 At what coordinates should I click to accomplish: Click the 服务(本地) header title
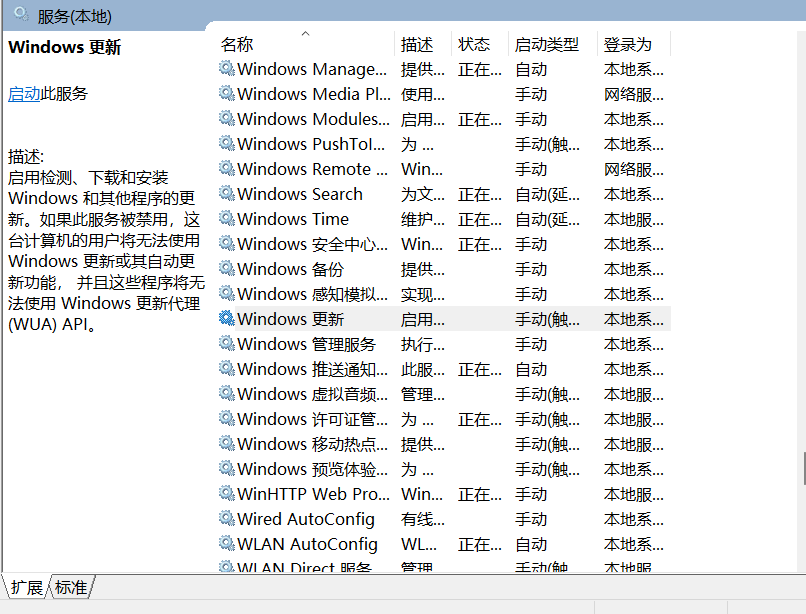point(75,16)
